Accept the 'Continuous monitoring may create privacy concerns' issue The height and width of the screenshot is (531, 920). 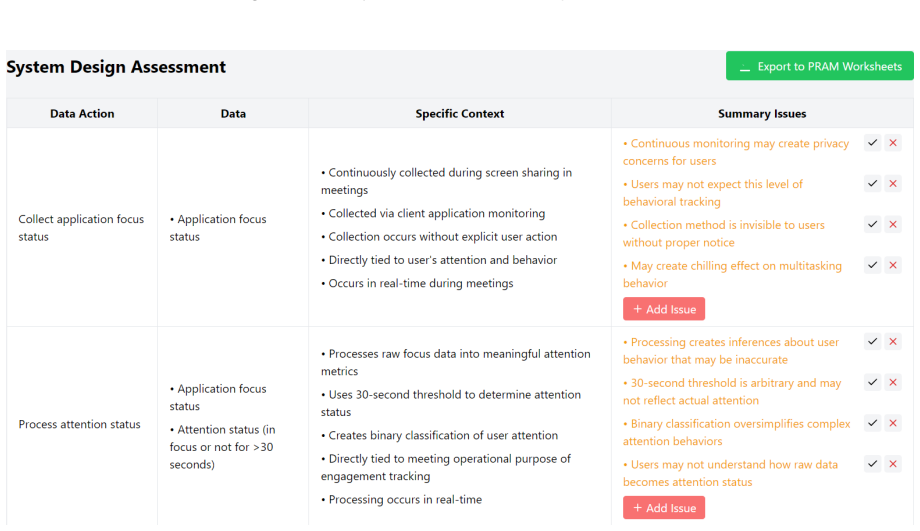872,143
